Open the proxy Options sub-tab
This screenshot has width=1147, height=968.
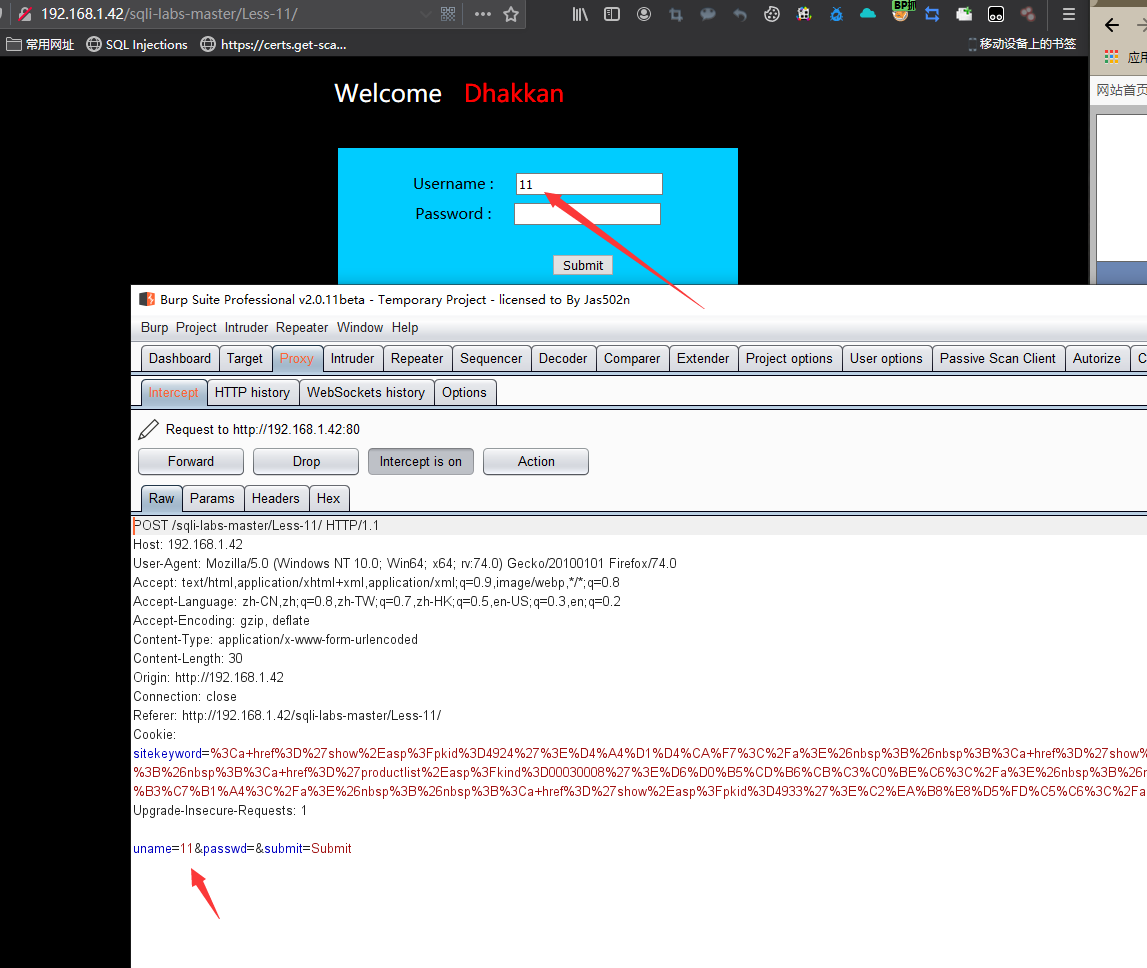464,392
